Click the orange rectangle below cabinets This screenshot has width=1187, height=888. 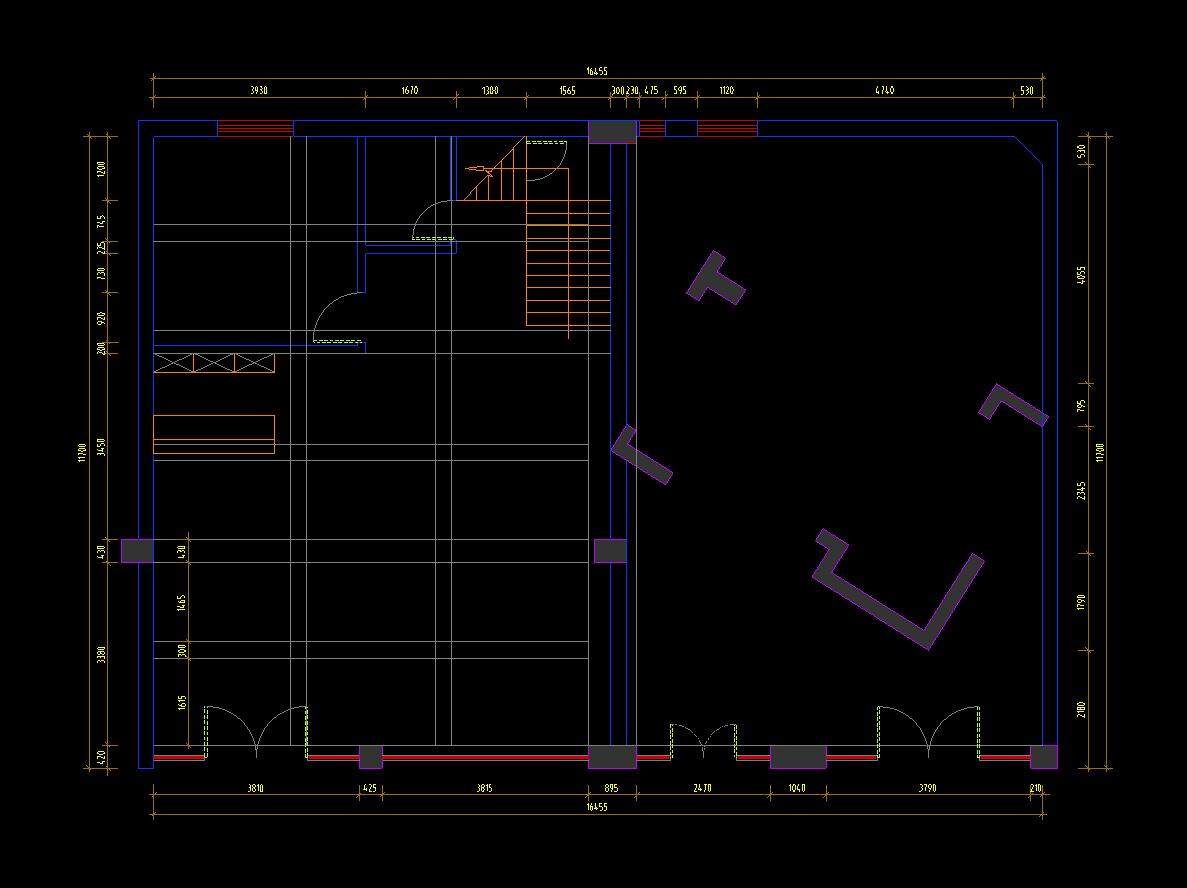point(213,434)
